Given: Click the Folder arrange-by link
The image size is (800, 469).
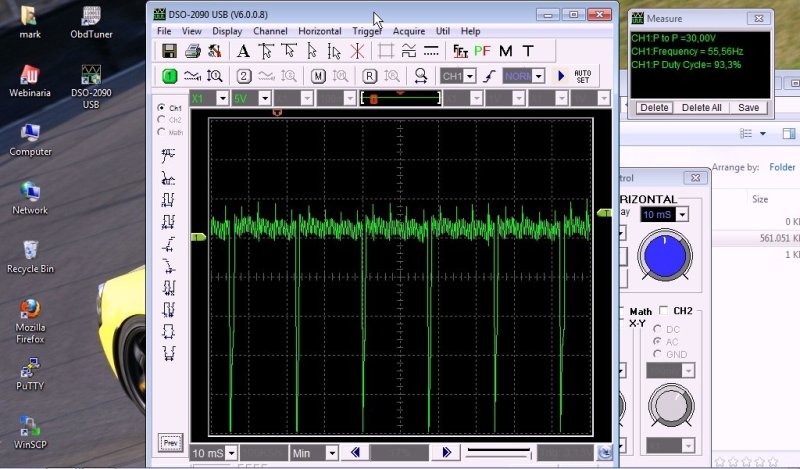Looking at the screenshot, I should pyautogui.click(x=782, y=167).
